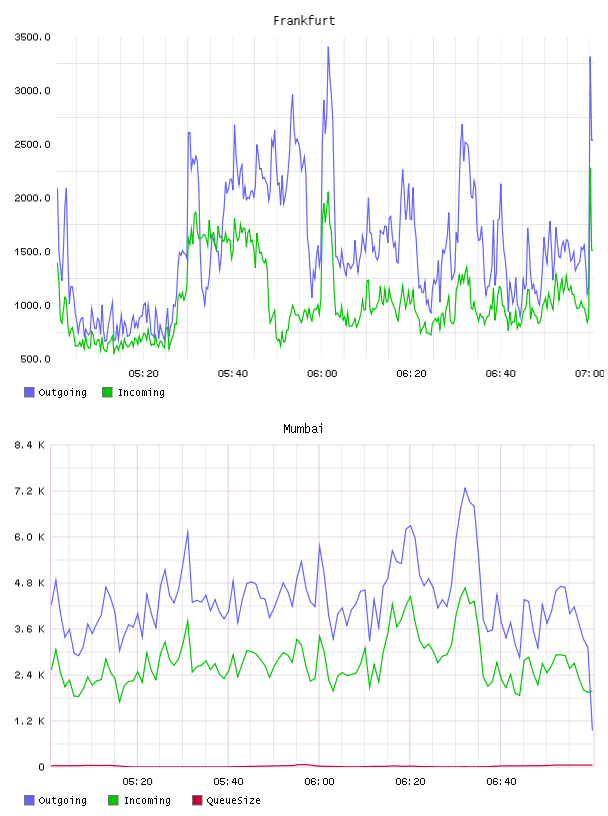Click the 05:20 time label on Mumbai axis
Image resolution: width=608 pixels, height=816 pixels.
click(137, 782)
